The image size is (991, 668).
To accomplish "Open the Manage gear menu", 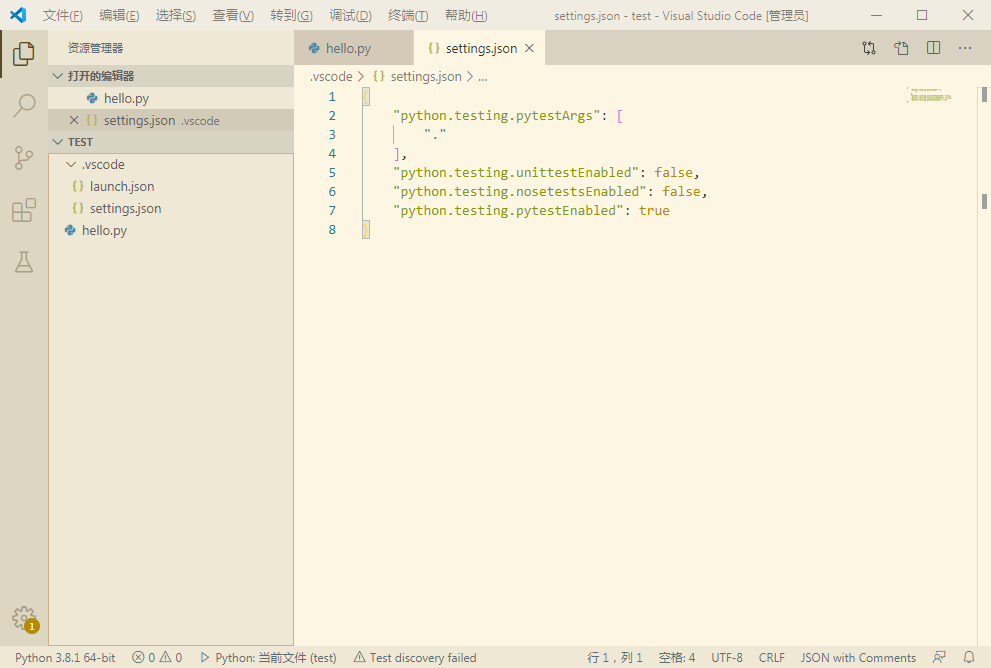I will (x=24, y=618).
